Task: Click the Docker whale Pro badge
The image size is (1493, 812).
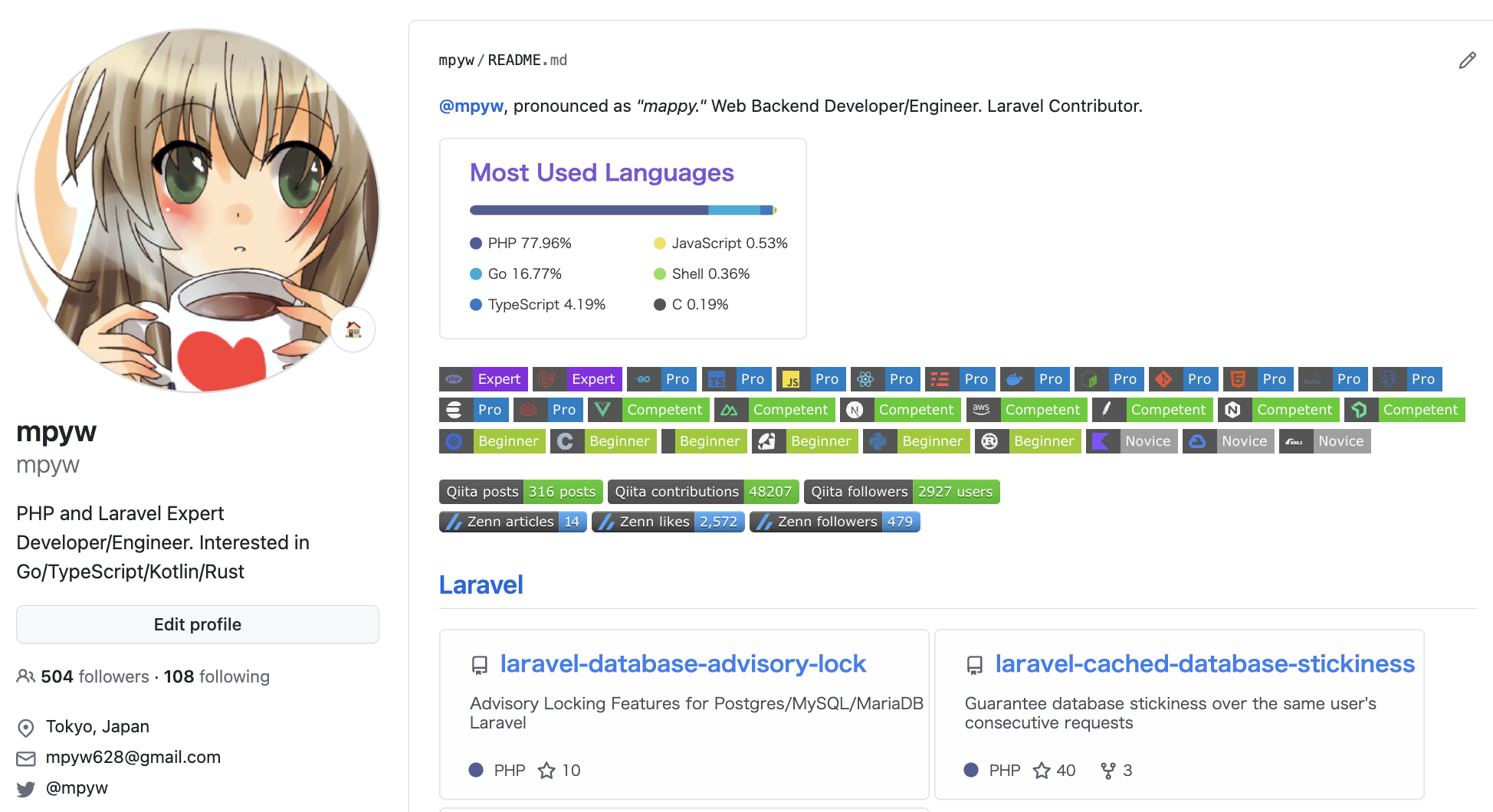Action: (x=1035, y=379)
